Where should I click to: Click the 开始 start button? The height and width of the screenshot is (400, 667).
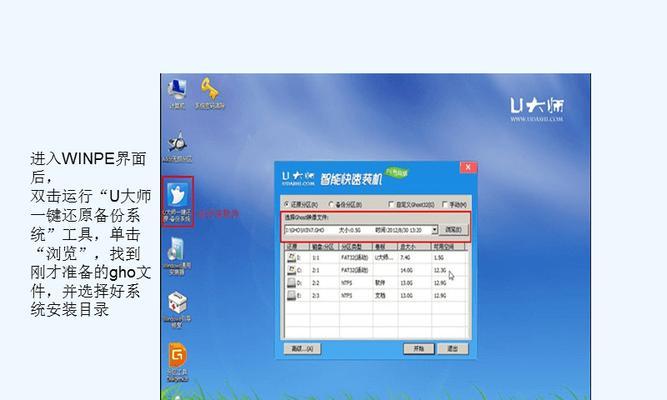pyautogui.click(x=419, y=349)
